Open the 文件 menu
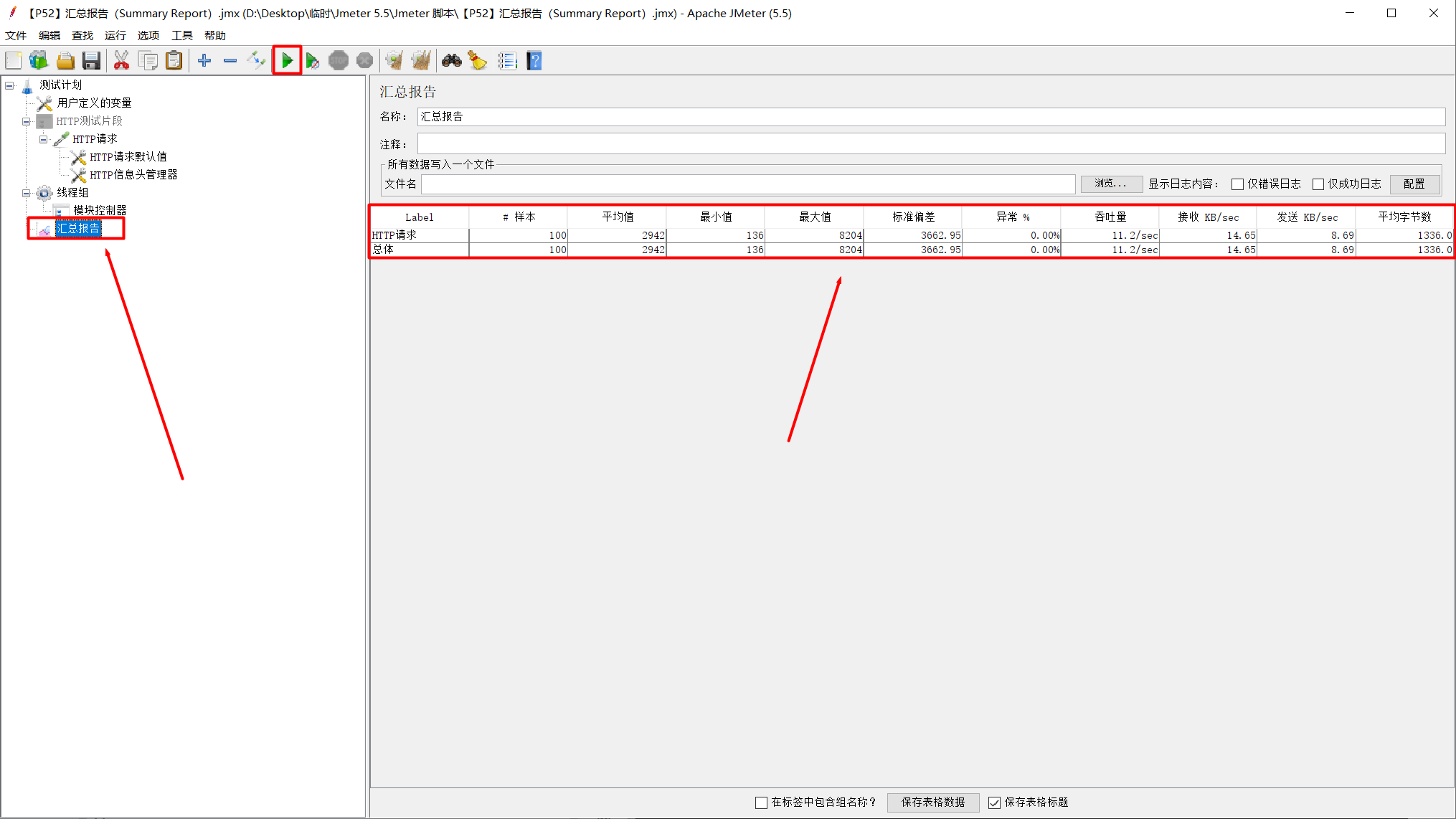This screenshot has width=1456, height=819. pos(16,35)
